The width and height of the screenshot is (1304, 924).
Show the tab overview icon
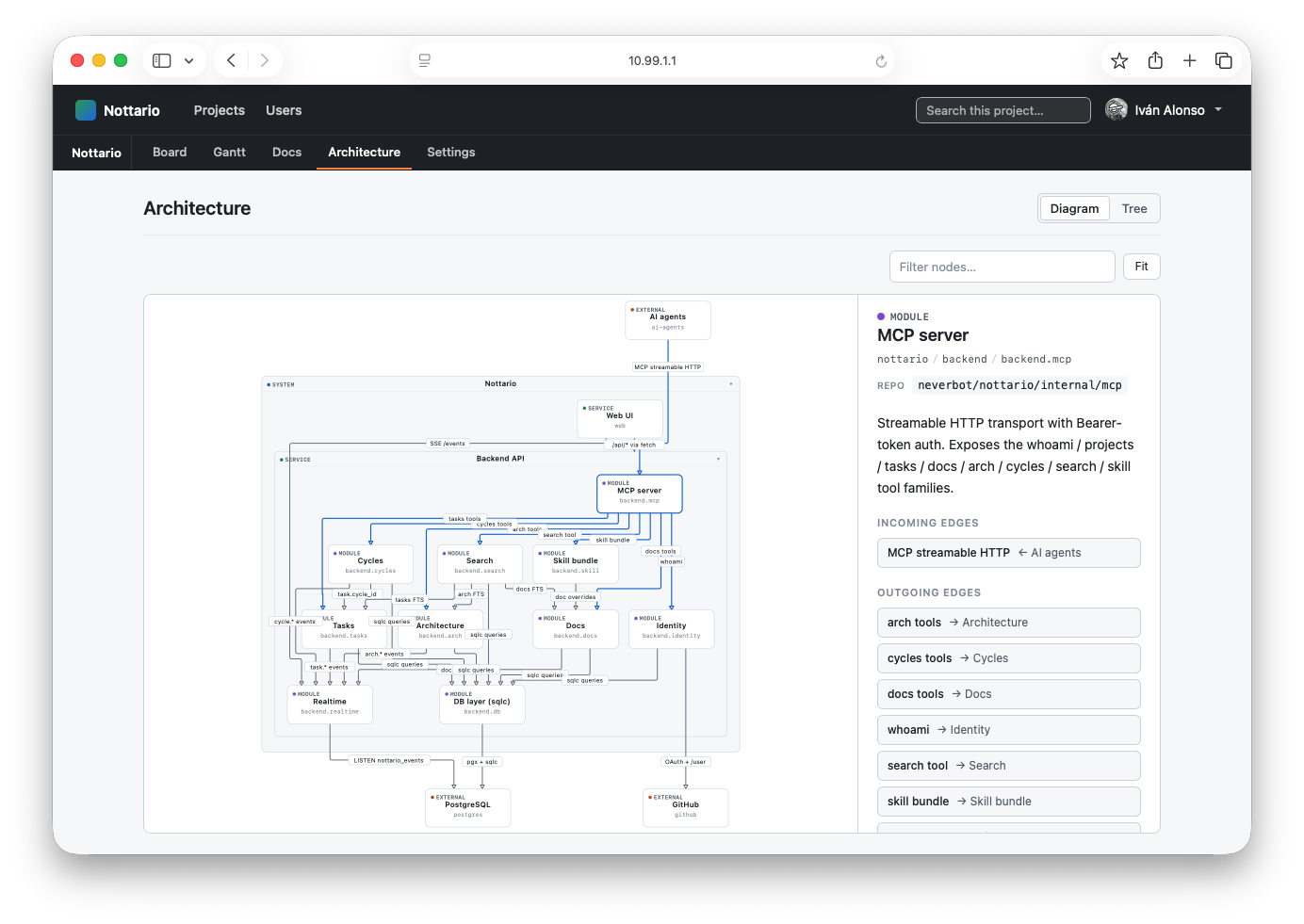click(x=1224, y=60)
